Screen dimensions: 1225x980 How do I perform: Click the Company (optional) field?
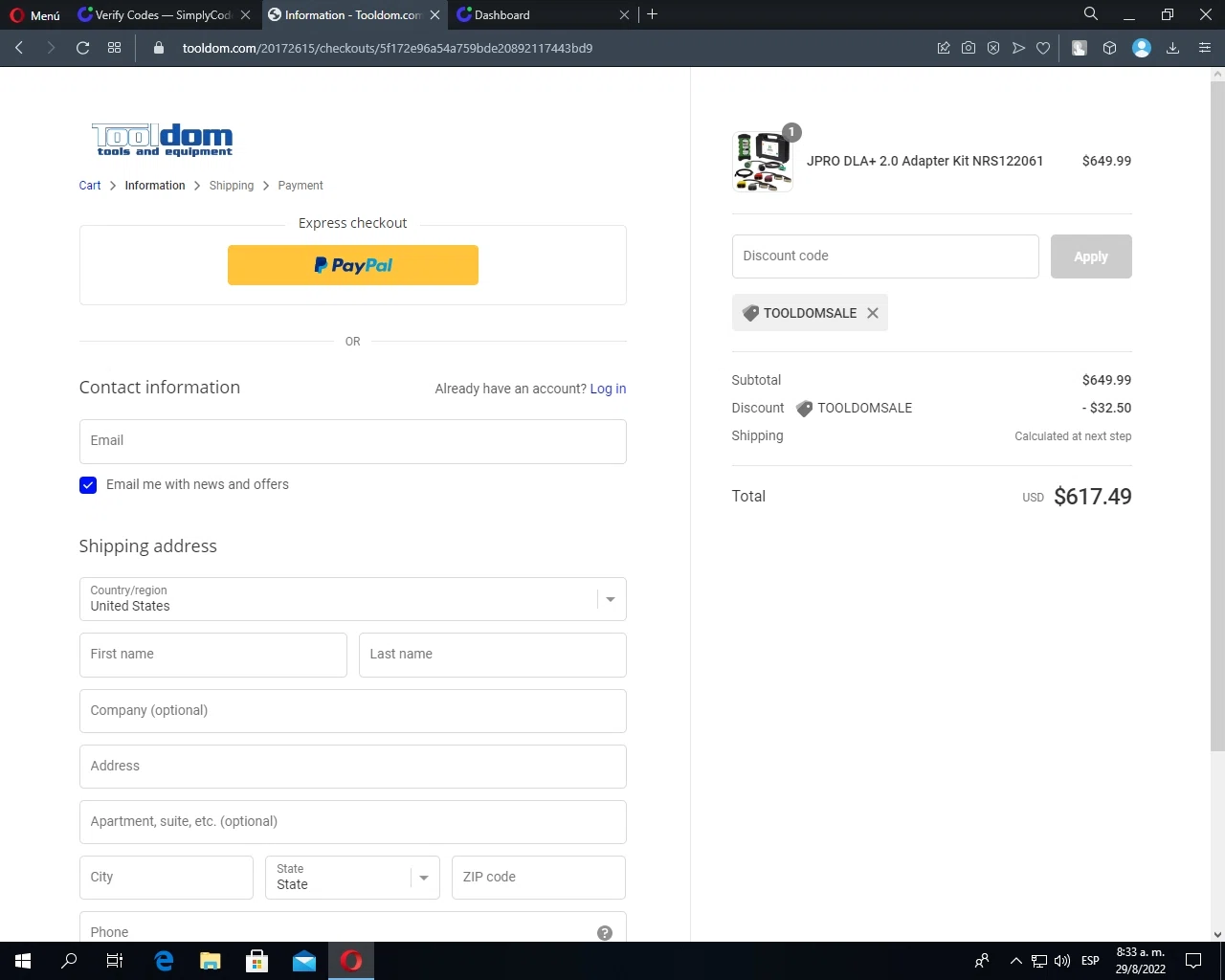(353, 711)
